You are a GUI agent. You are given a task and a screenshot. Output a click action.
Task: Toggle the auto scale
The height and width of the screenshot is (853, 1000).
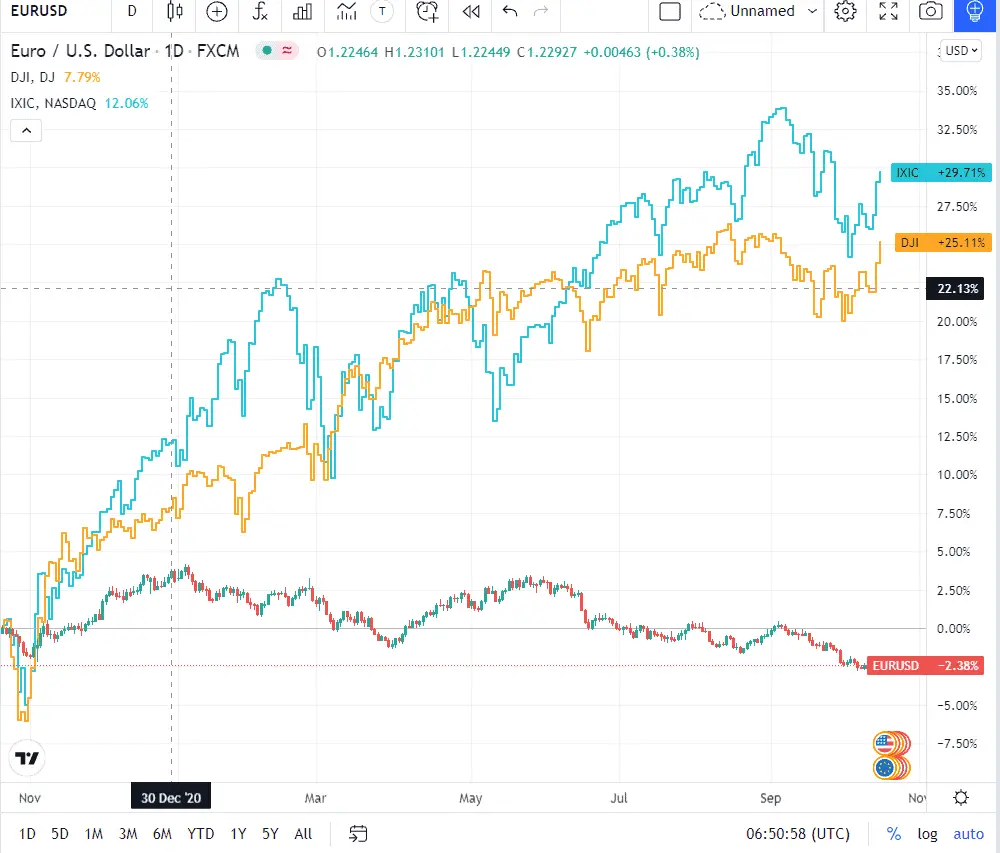pyautogui.click(x=969, y=833)
